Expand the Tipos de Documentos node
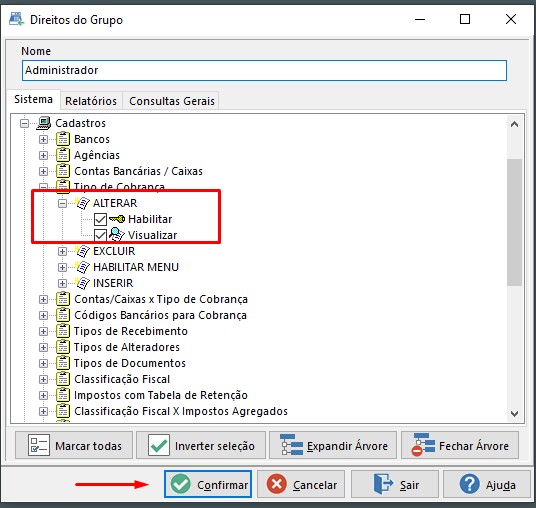The width and height of the screenshot is (536, 508). tap(43, 363)
